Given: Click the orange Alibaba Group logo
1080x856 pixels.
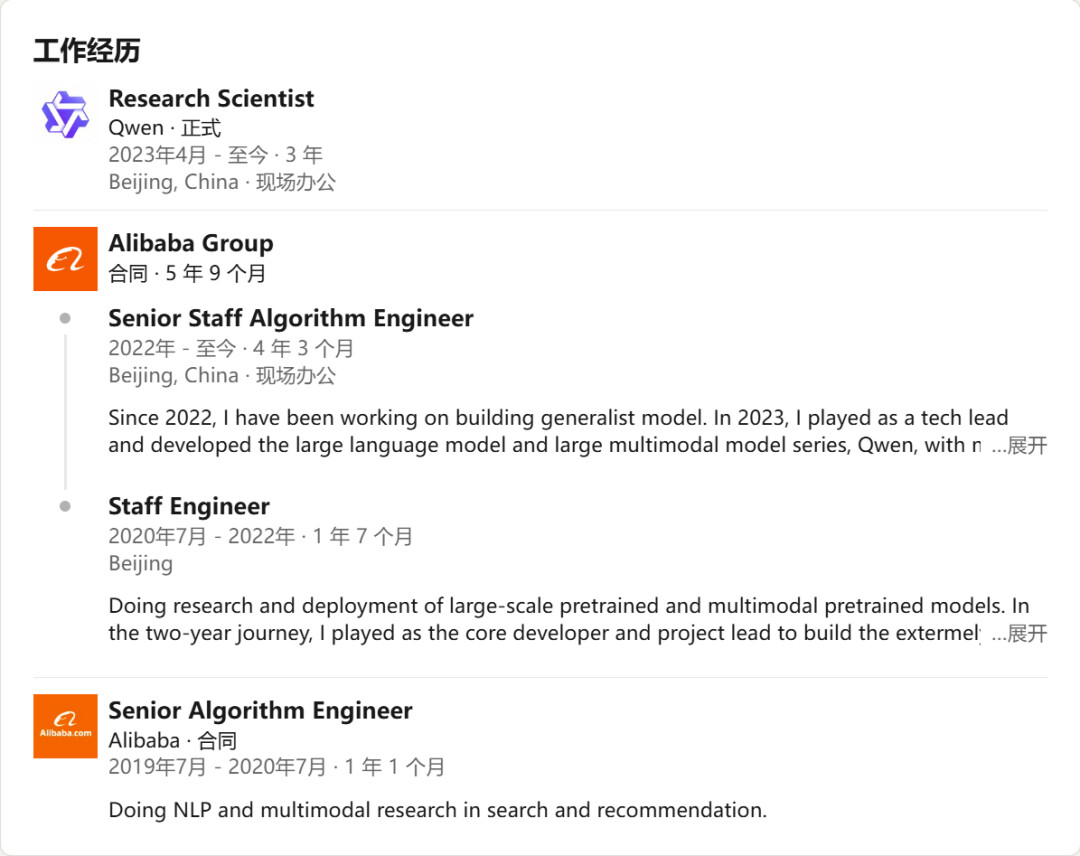Looking at the screenshot, I should 65,259.
